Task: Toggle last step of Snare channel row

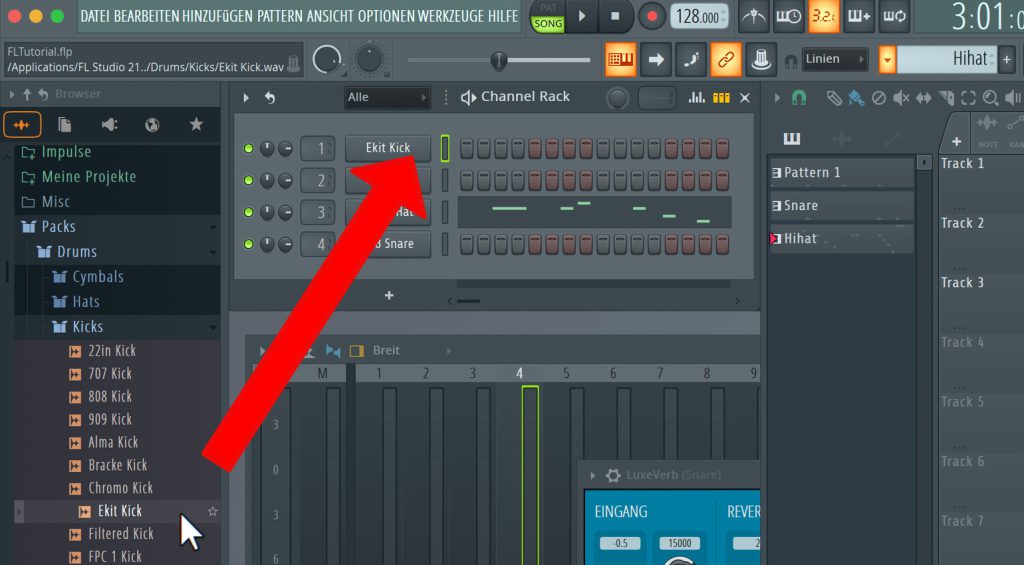Action: (x=722, y=244)
